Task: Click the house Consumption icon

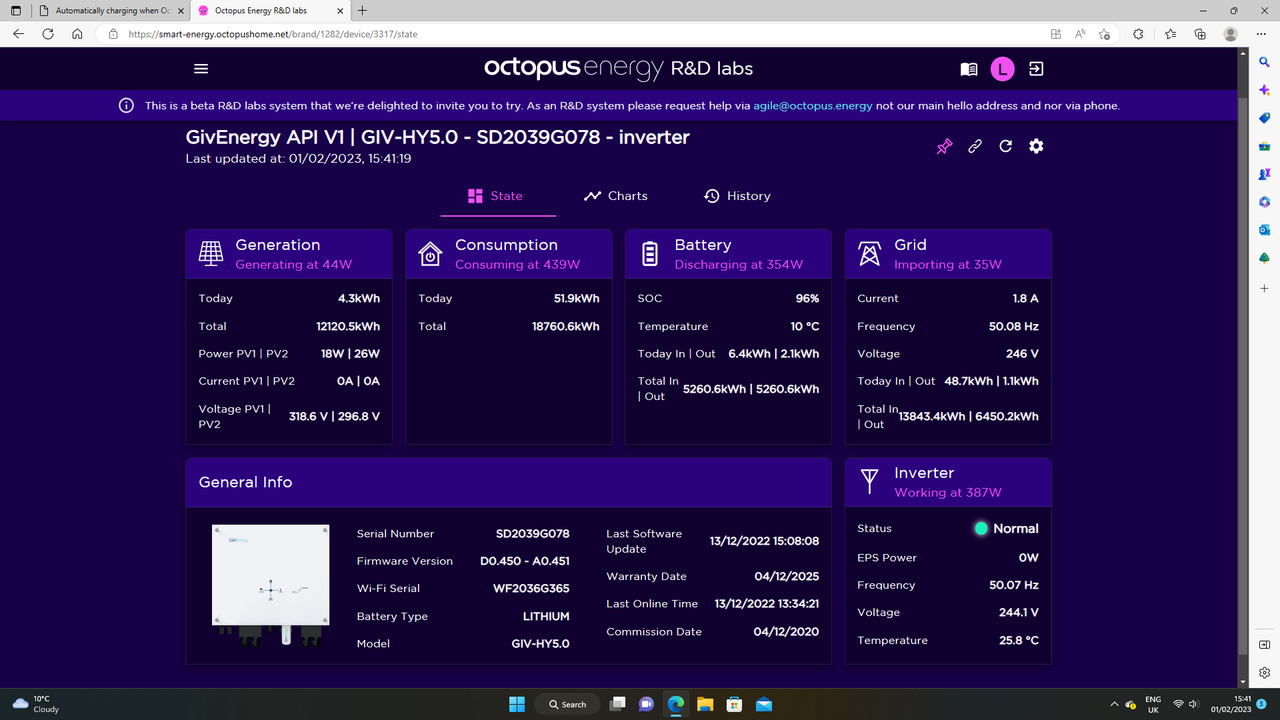Action: point(430,254)
